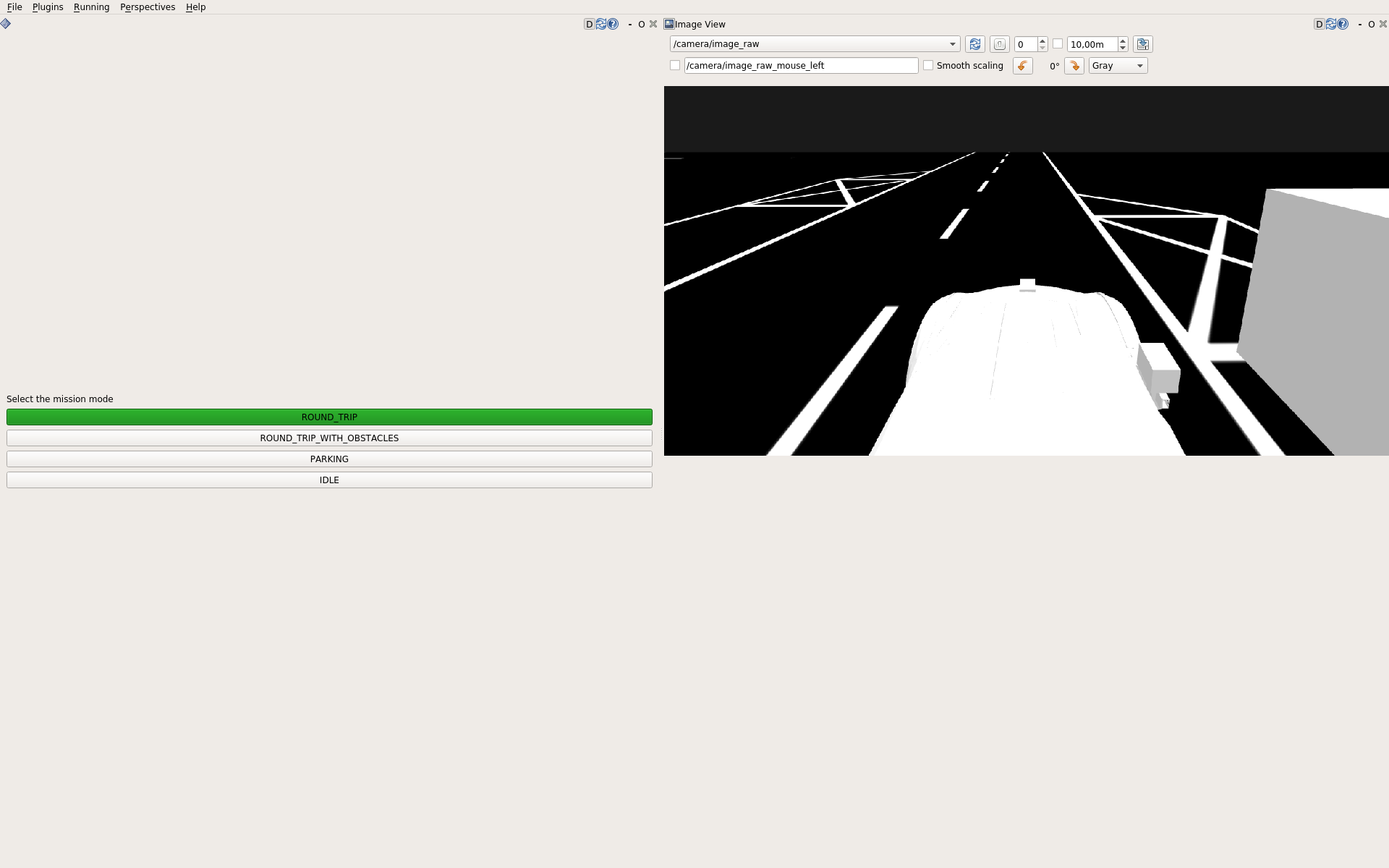Open Image View plugin help
The image size is (1389, 868).
point(1343,24)
